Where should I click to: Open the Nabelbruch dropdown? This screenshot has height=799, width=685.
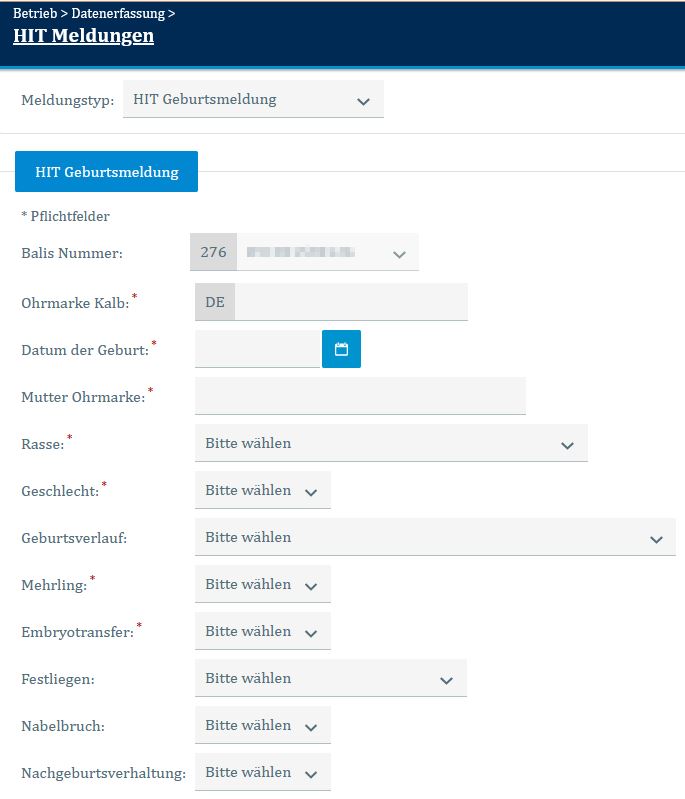263,725
